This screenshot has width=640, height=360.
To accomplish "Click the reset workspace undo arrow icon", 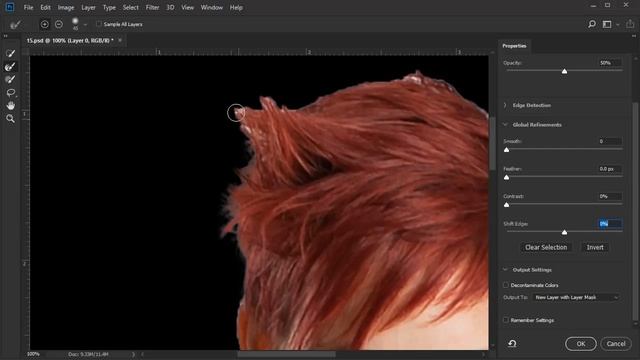I will 512,344.
